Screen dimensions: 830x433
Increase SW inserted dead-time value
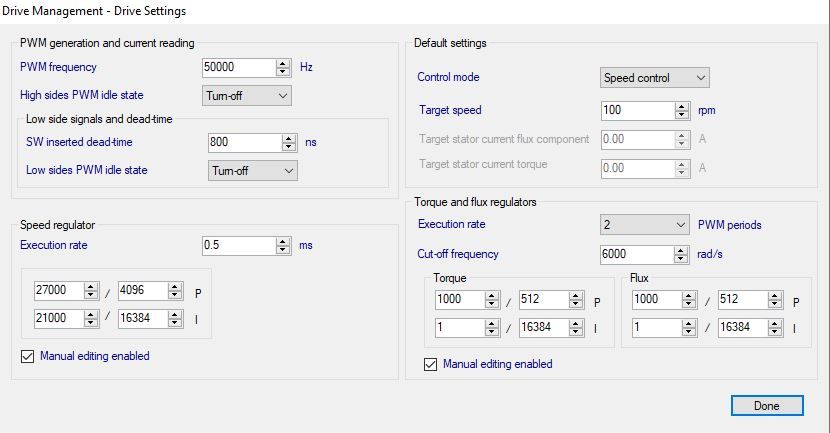point(289,138)
